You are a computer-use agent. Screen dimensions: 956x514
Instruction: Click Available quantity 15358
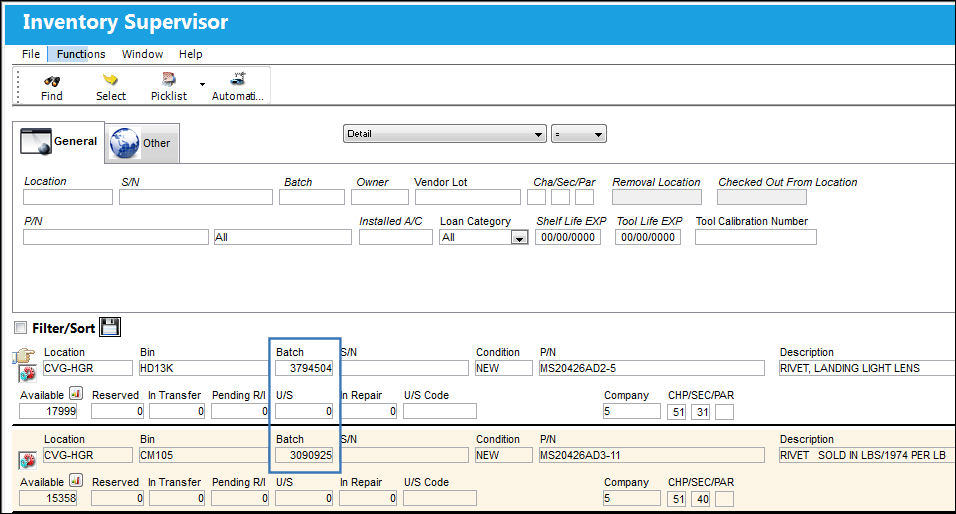tap(48, 499)
